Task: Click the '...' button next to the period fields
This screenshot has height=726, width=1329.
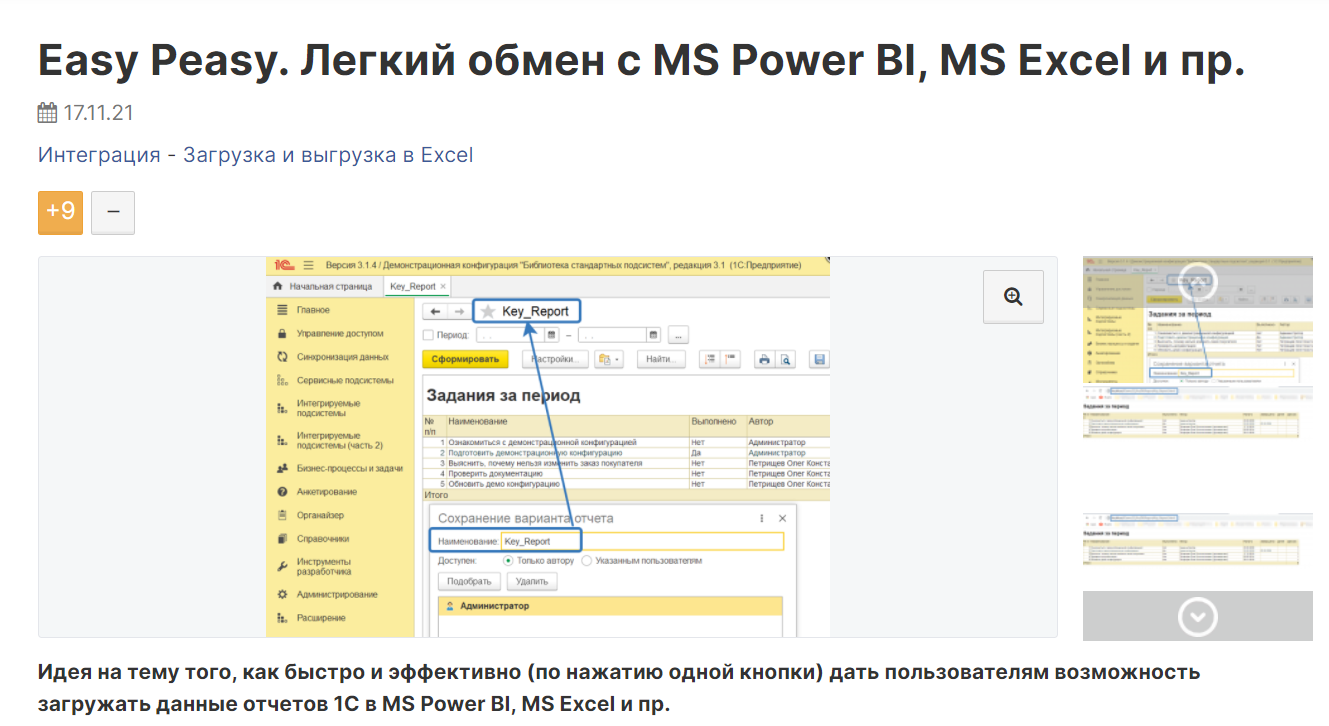Action: click(x=679, y=335)
